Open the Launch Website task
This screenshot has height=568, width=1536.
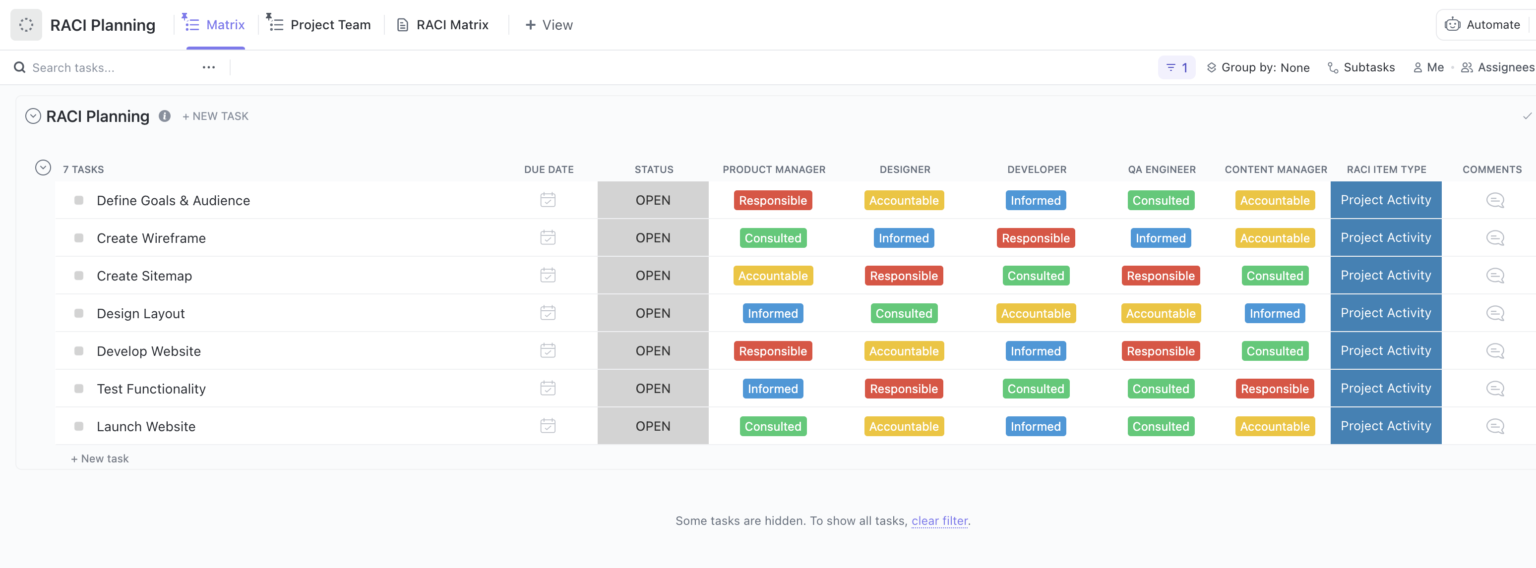pos(146,427)
